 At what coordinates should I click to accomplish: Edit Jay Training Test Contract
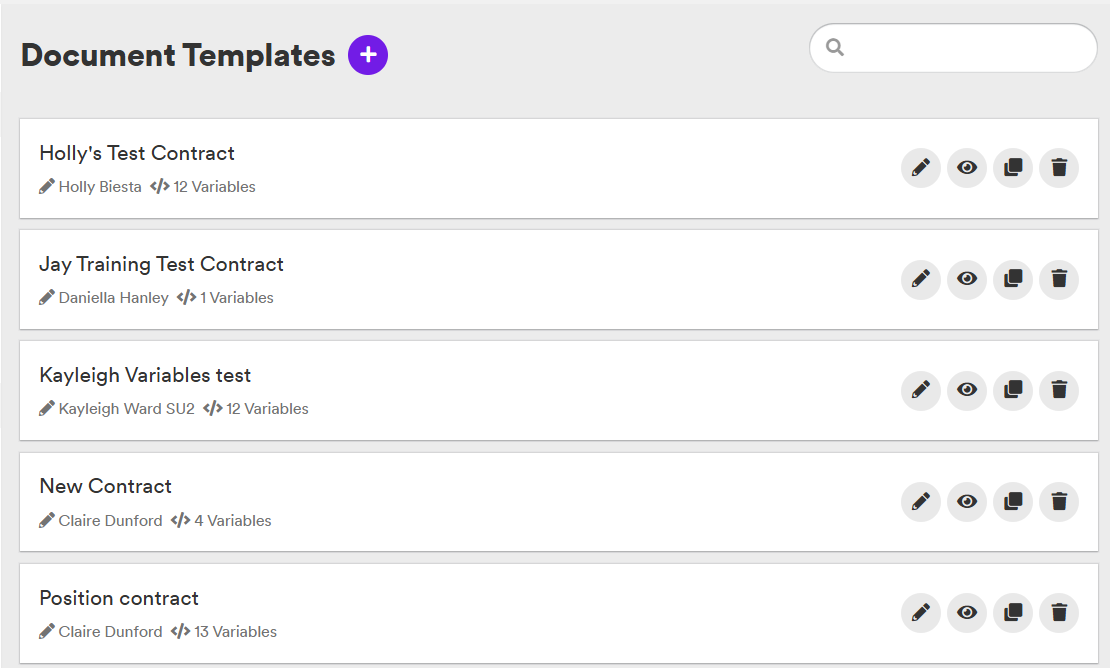point(920,279)
